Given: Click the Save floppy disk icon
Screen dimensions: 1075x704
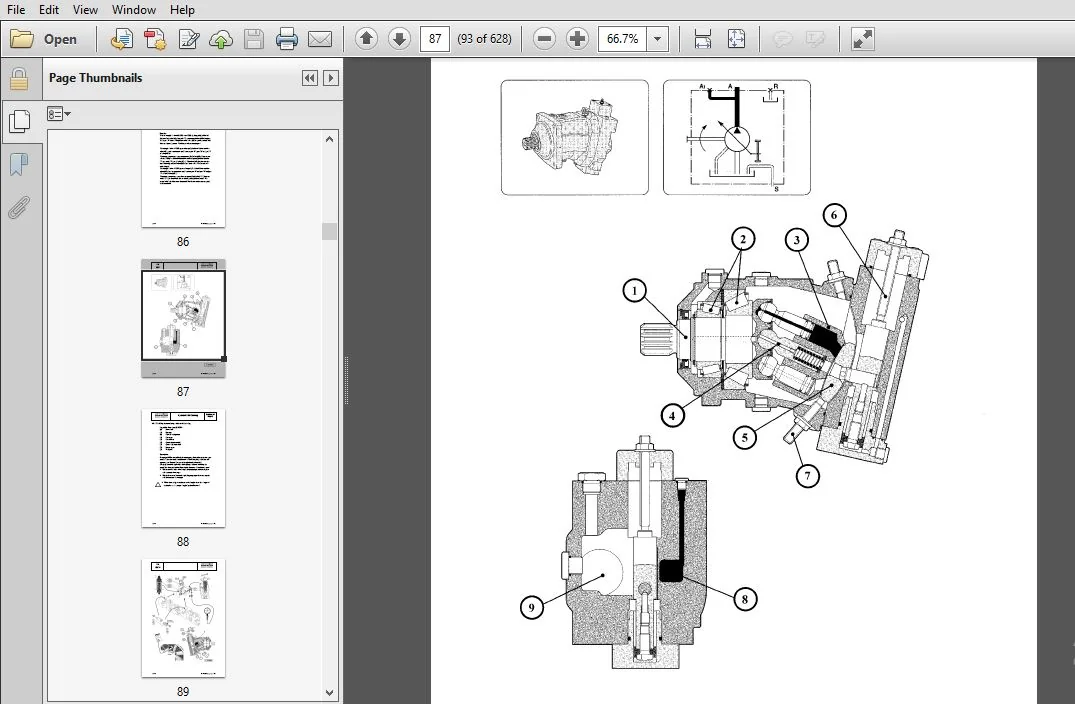Looking at the screenshot, I should coord(254,39).
